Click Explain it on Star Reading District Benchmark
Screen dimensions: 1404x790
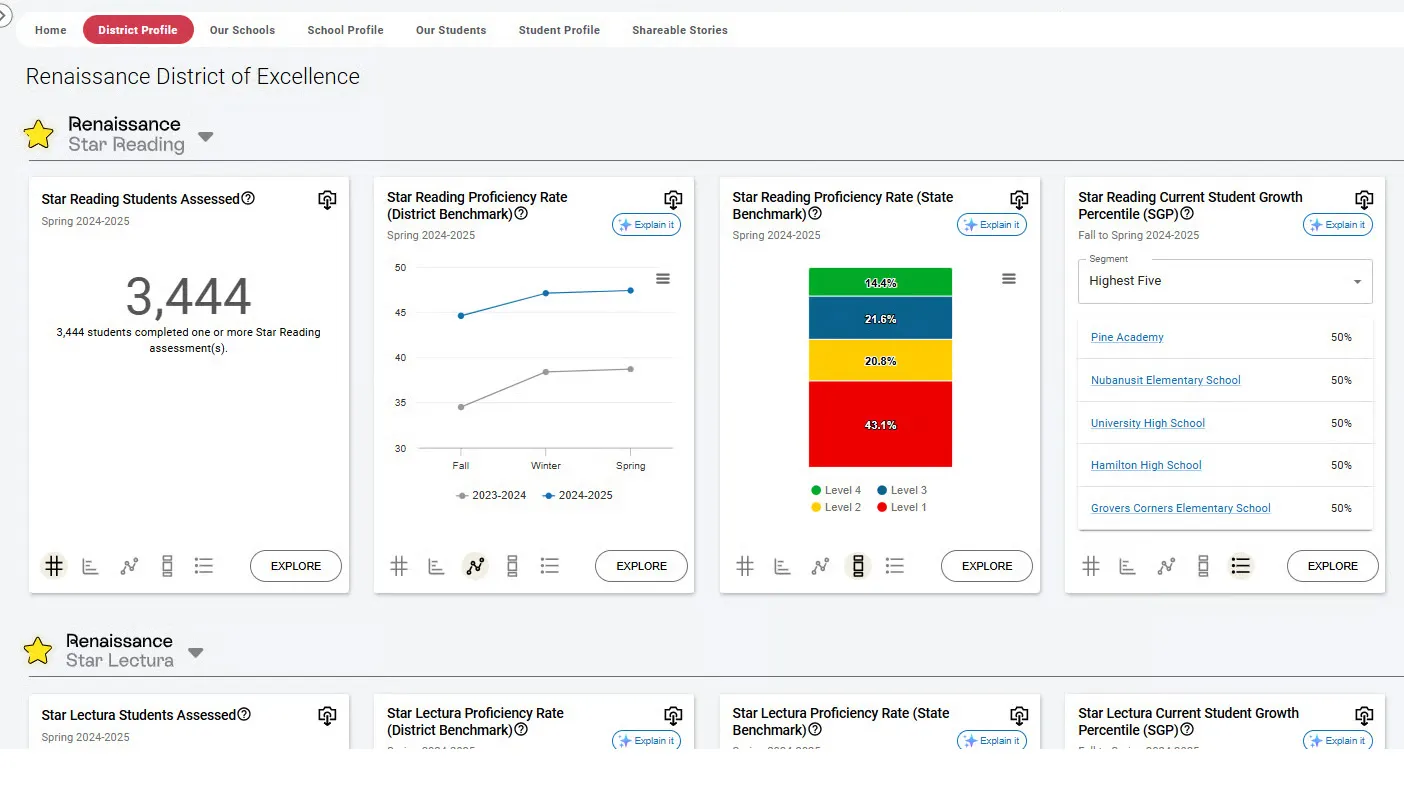[x=647, y=225]
